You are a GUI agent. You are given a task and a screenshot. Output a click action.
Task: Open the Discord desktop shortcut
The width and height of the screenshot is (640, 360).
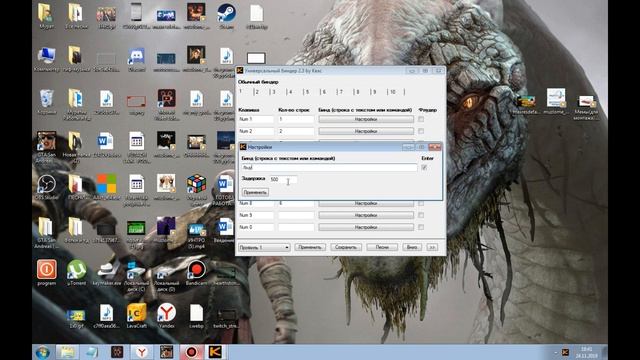[136, 58]
